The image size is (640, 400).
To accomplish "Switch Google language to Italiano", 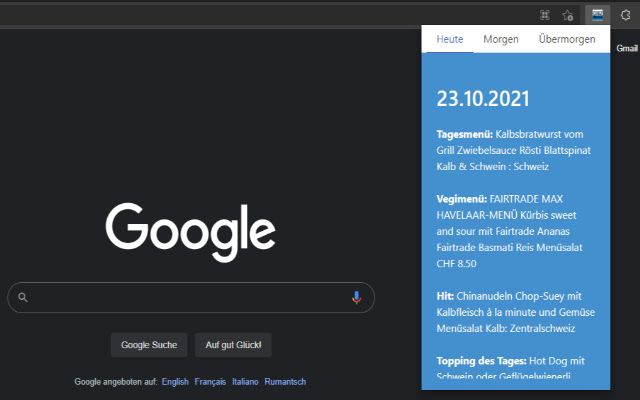I will [245, 382].
